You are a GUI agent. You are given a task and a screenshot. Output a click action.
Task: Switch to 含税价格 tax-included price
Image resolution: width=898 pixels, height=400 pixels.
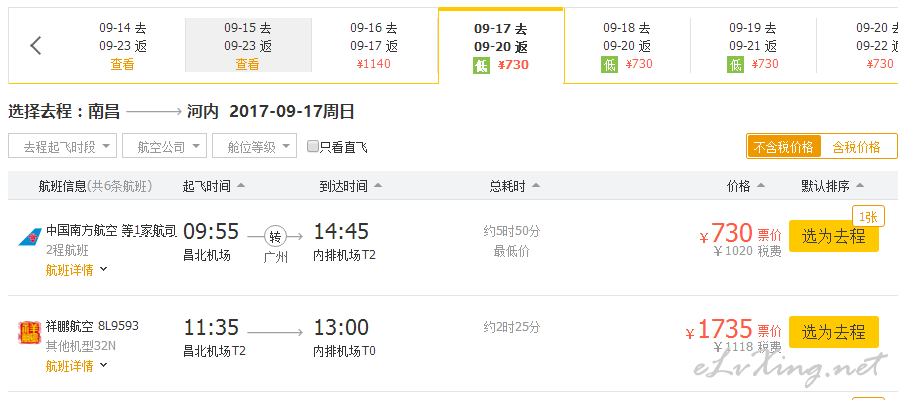[x=856, y=147]
